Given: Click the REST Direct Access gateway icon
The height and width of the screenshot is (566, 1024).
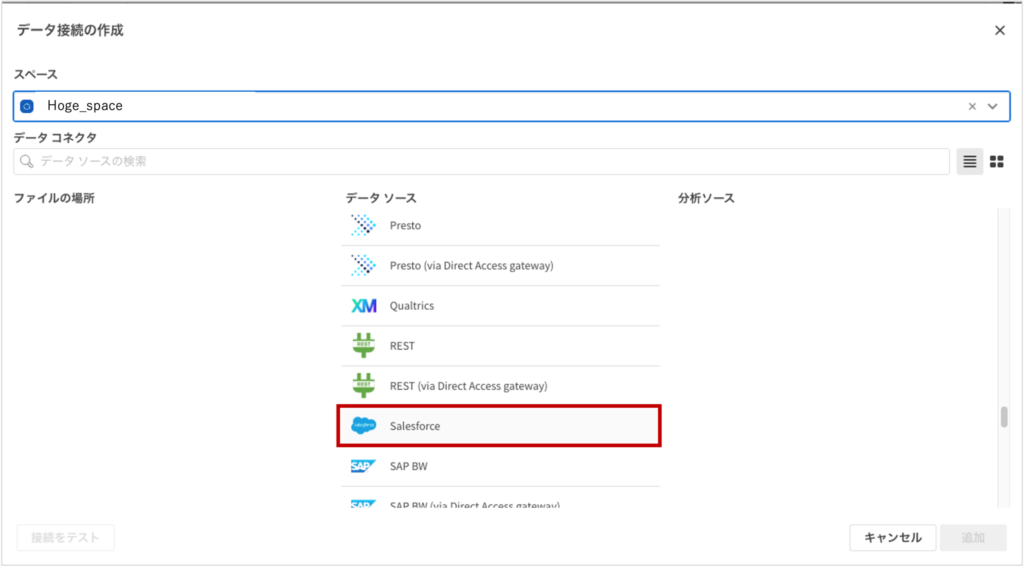Looking at the screenshot, I should click(364, 385).
